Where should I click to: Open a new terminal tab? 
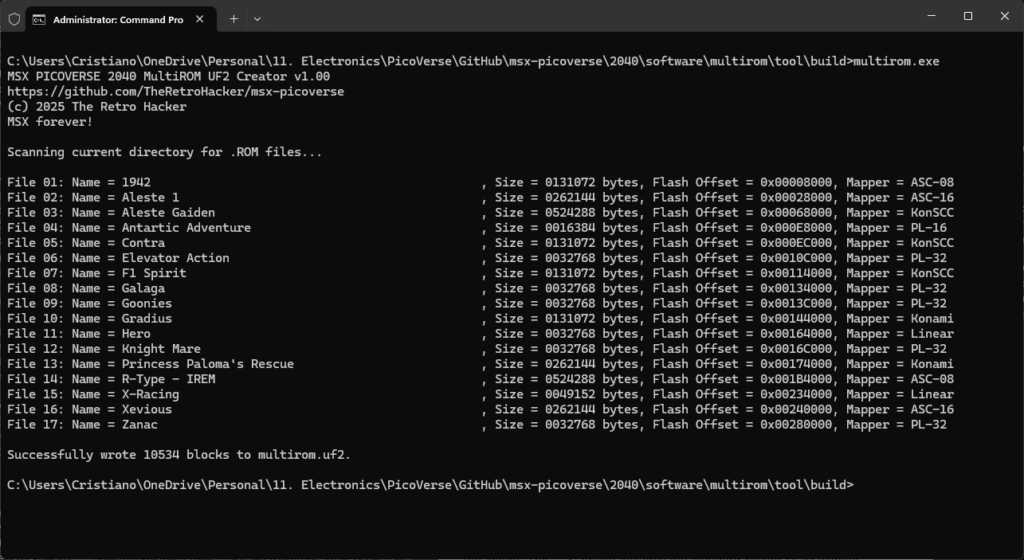[x=234, y=19]
